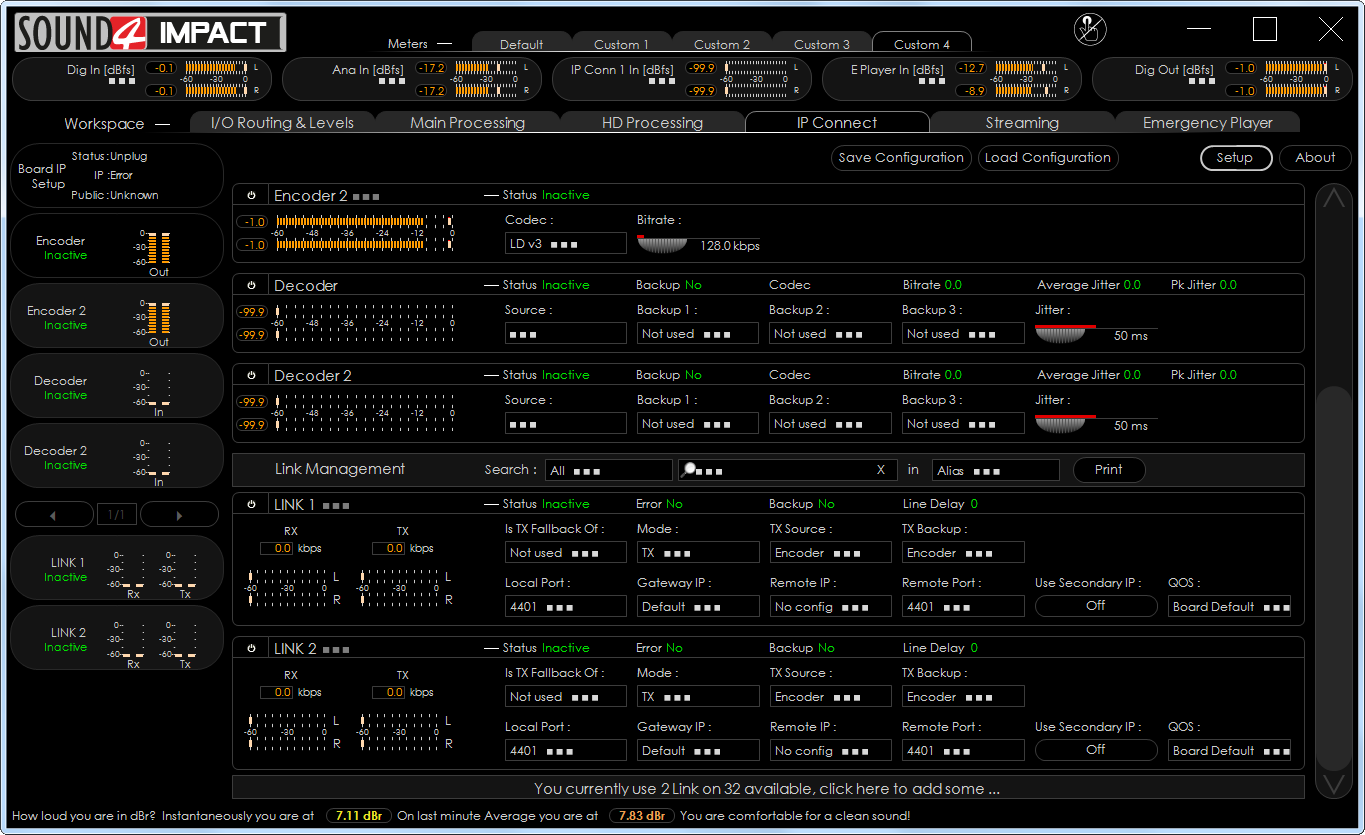This screenshot has height=835, width=1365.
Task: Select the Encoder thumbnail in the sidebar
Action: tap(116, 246)
